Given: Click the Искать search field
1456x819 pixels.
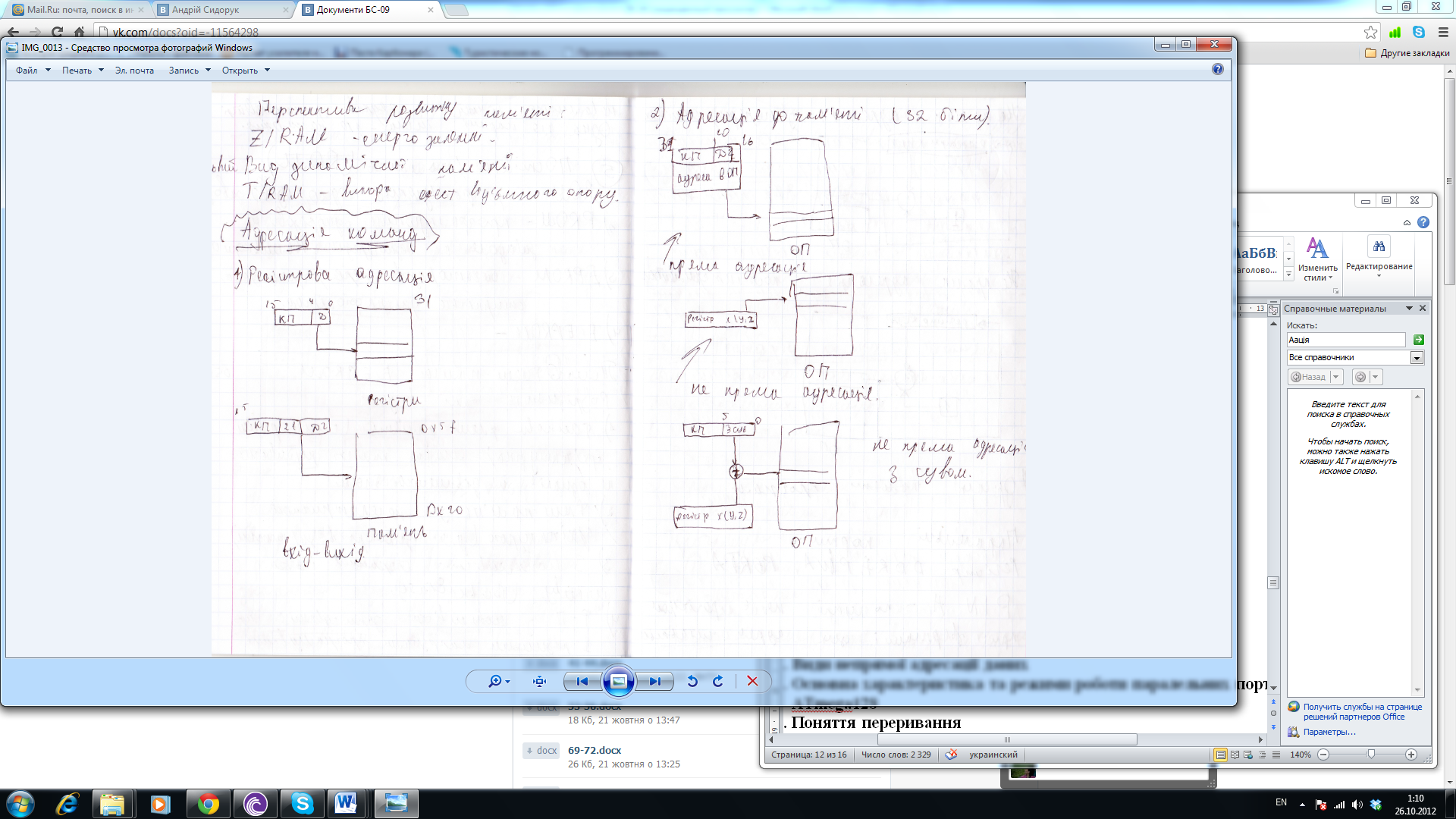Looking at the screenshot, I should [1346, 340].
